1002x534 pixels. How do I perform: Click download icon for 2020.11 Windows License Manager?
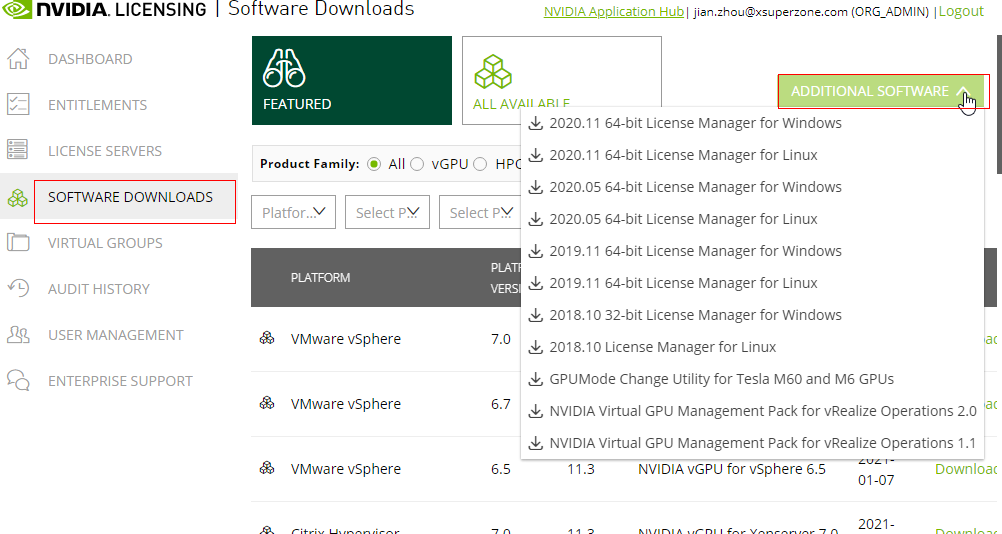tap(536, 123)
